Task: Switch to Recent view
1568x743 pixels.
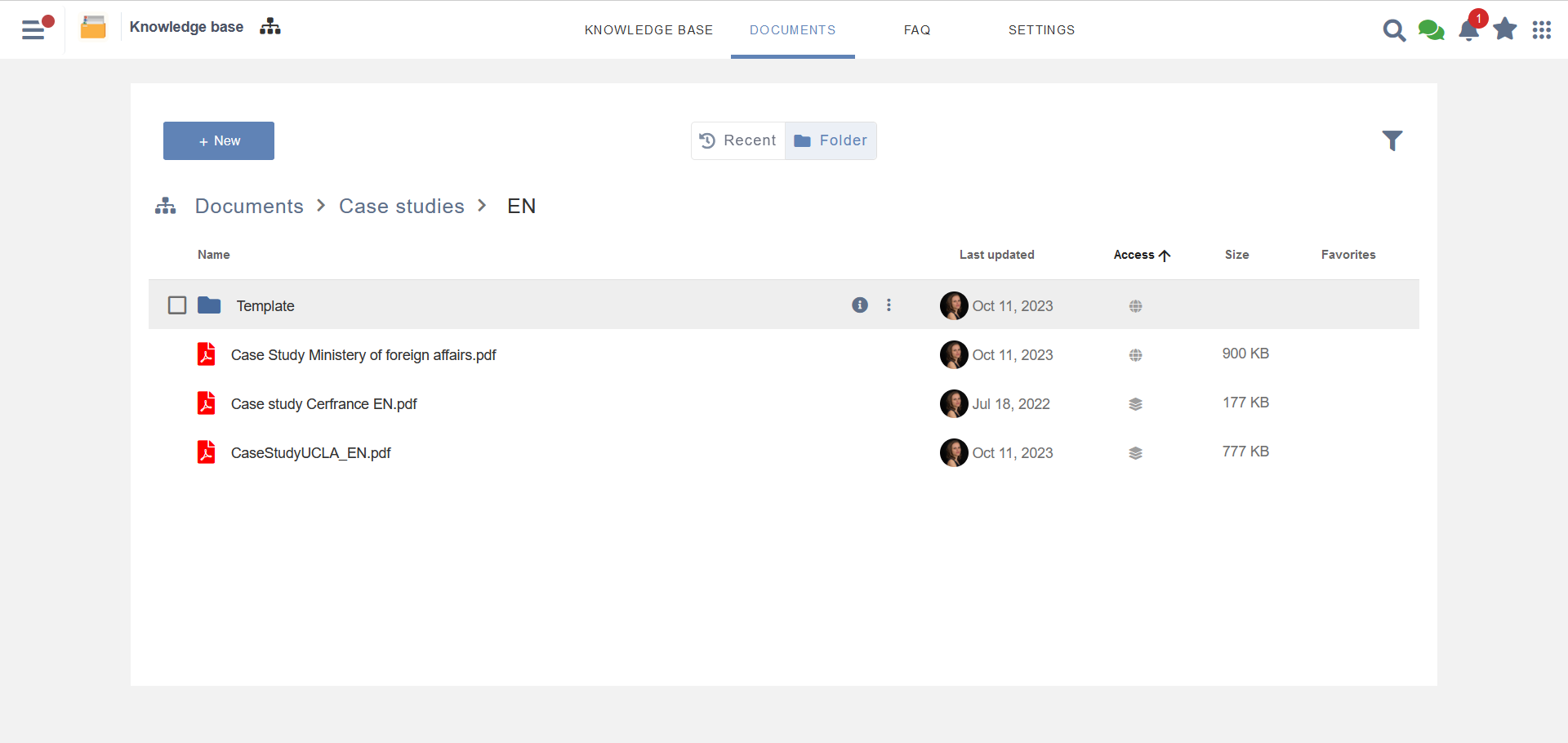Action: click(738, 140)
